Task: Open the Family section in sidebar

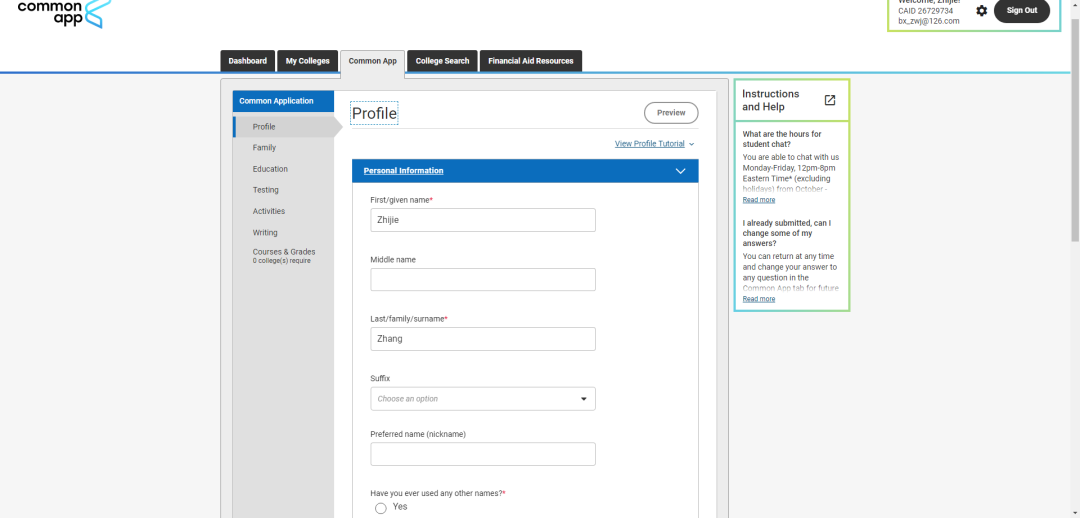Action: pyautogui.click(x=264, y=148)
